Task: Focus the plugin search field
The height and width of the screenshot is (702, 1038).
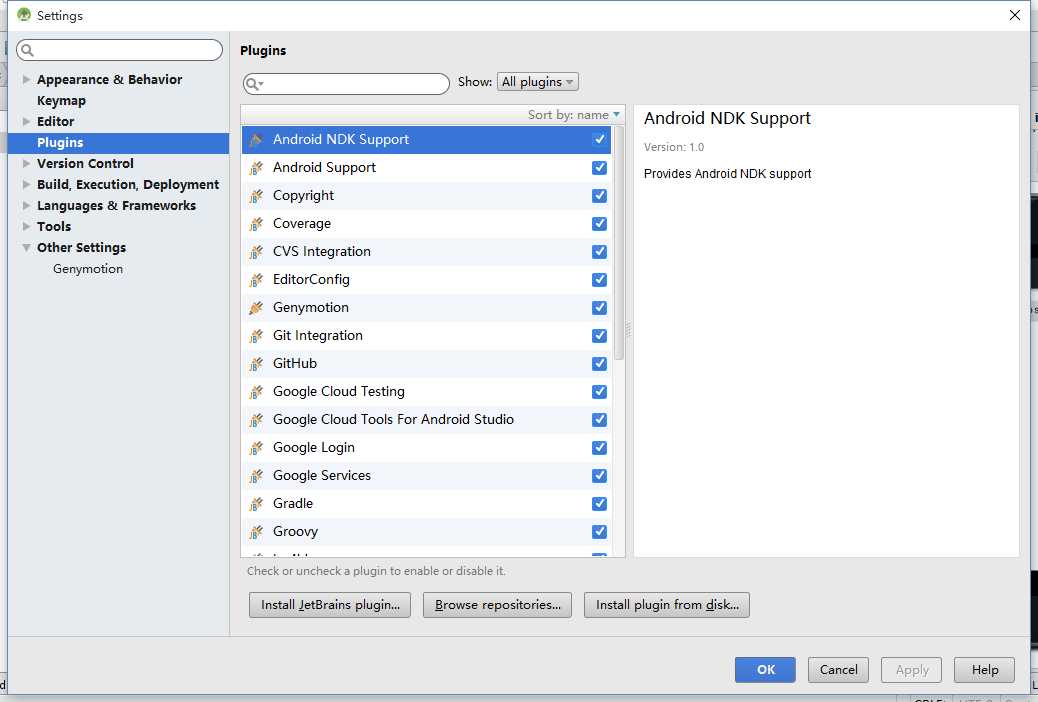Action: 346,83
